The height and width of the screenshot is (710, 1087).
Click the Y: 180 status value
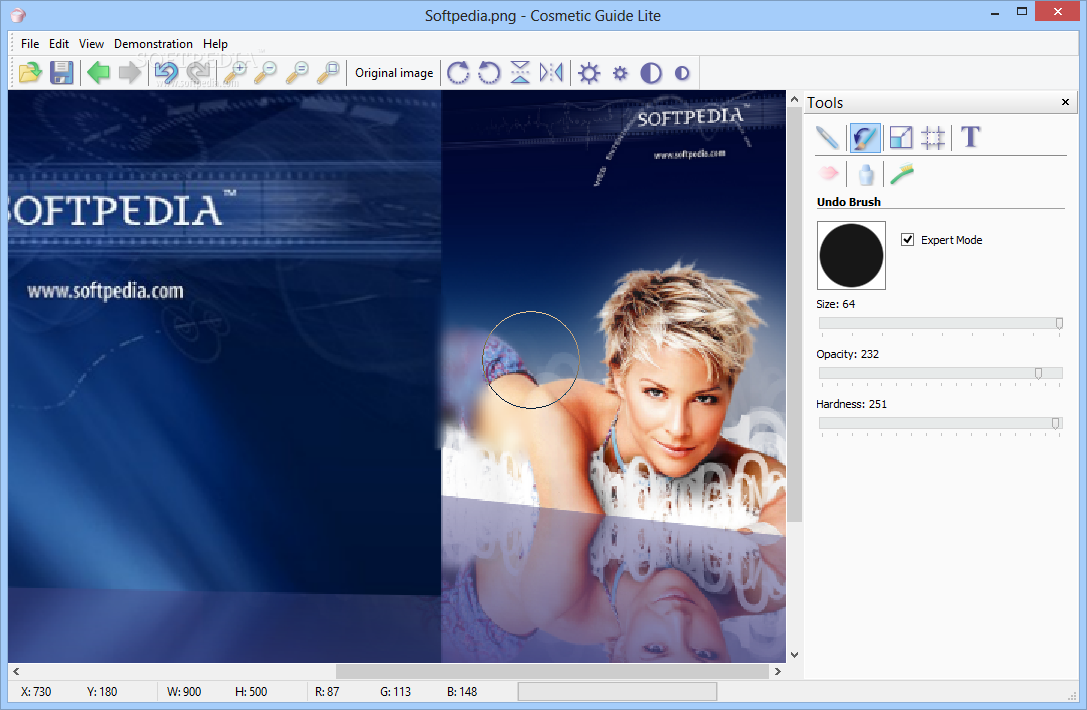(x=102, y=691)
